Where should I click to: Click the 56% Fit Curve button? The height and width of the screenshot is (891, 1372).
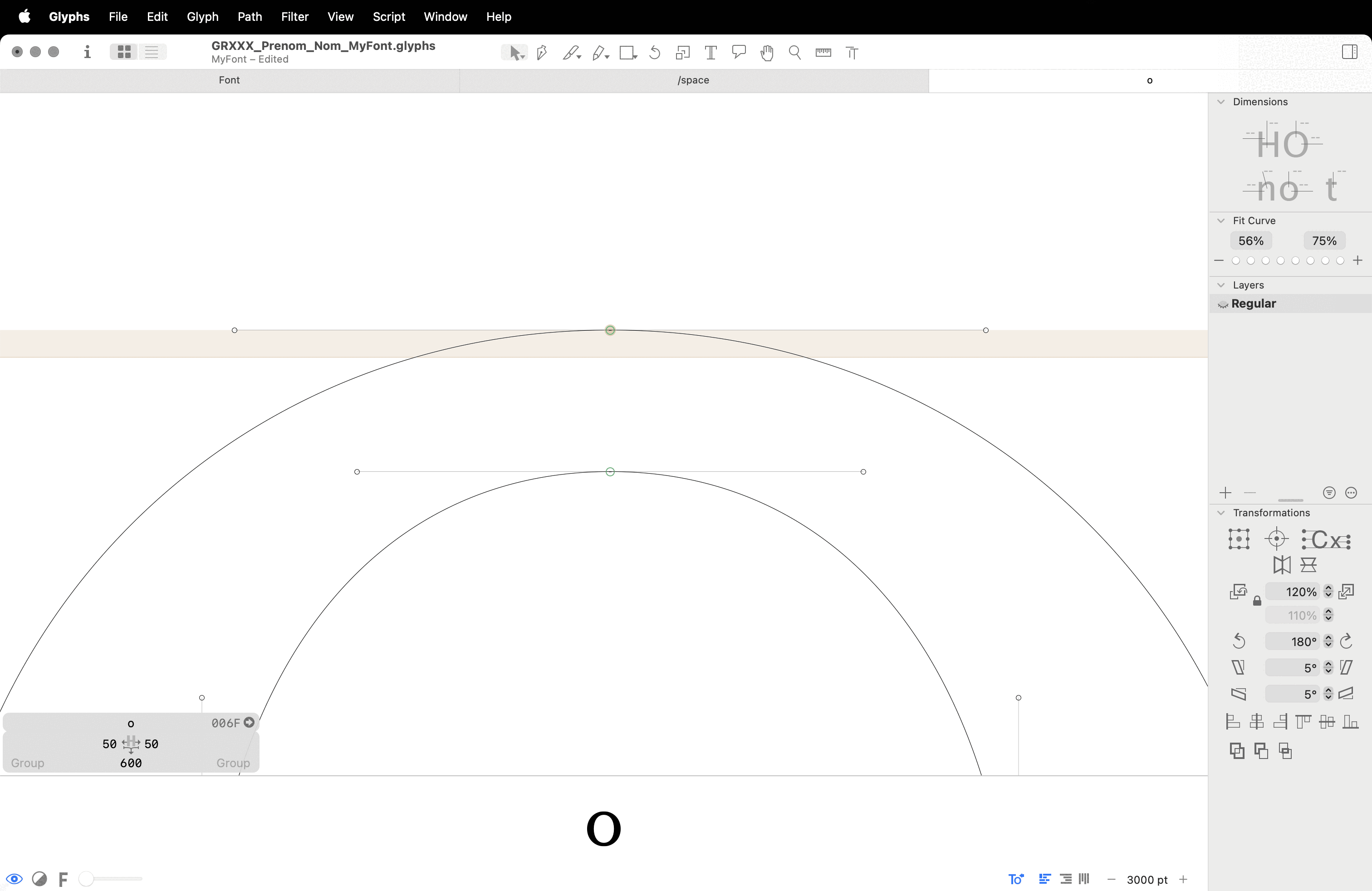click(1250, 241)
